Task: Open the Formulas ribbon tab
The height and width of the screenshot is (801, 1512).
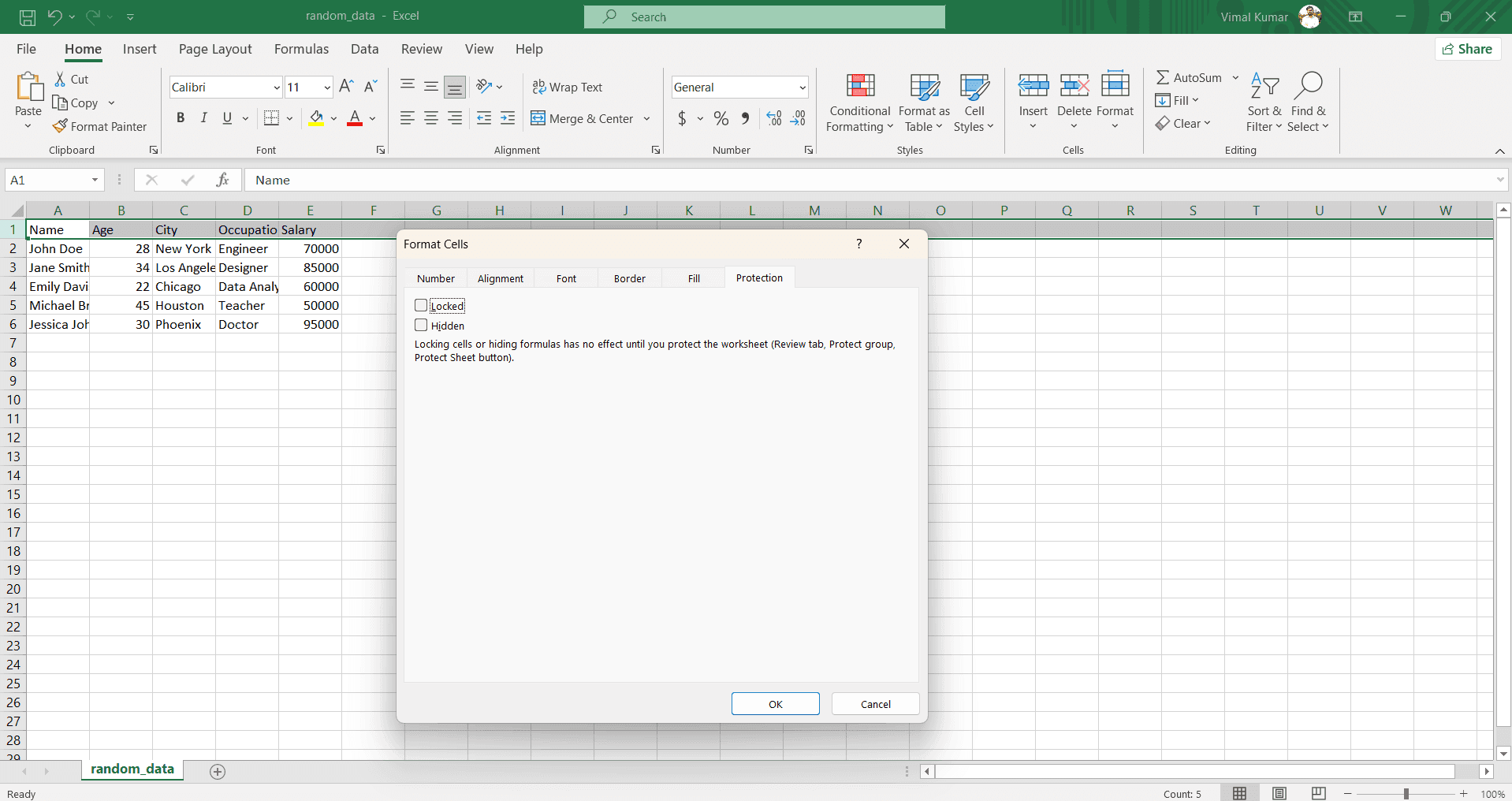Action: point(301,48)
